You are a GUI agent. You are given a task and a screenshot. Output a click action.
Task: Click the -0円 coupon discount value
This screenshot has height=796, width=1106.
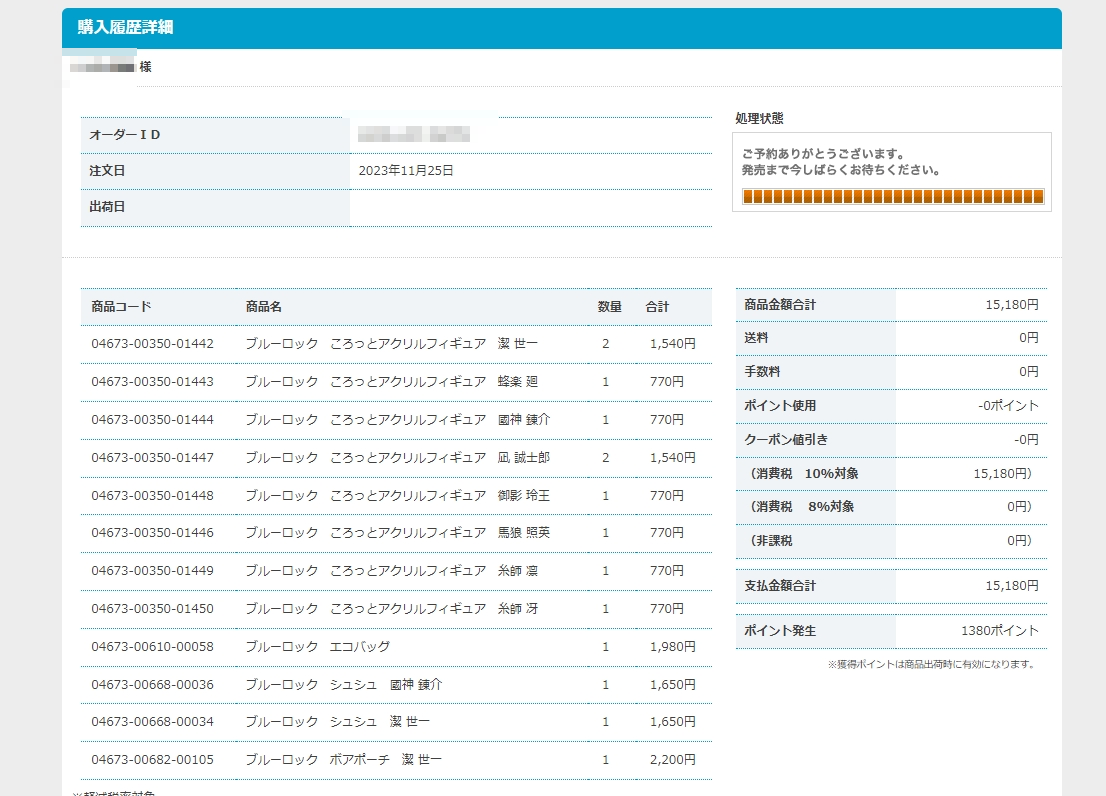[x=1026, y=439]
